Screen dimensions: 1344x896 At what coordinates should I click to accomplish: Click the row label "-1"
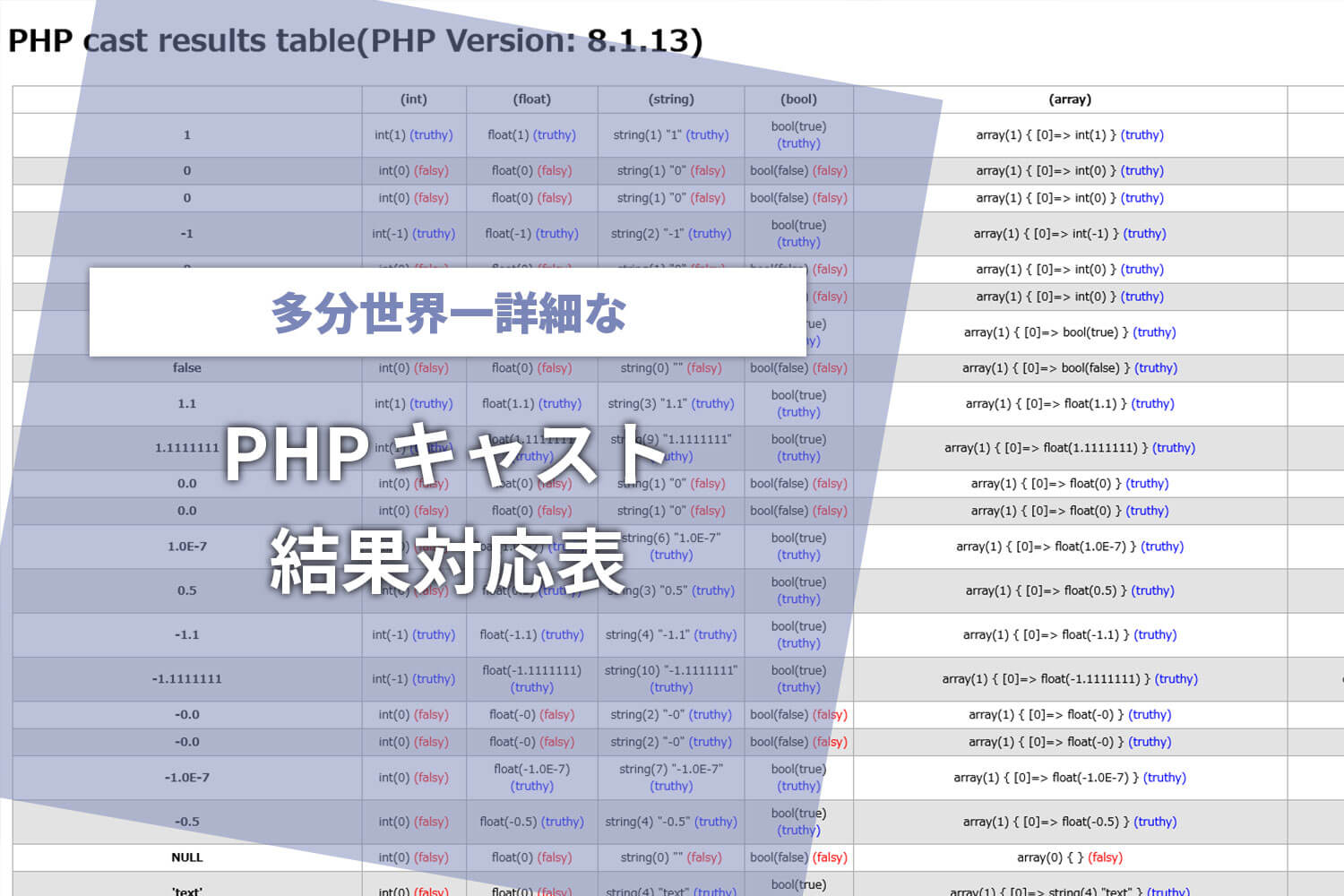[187, 234]
